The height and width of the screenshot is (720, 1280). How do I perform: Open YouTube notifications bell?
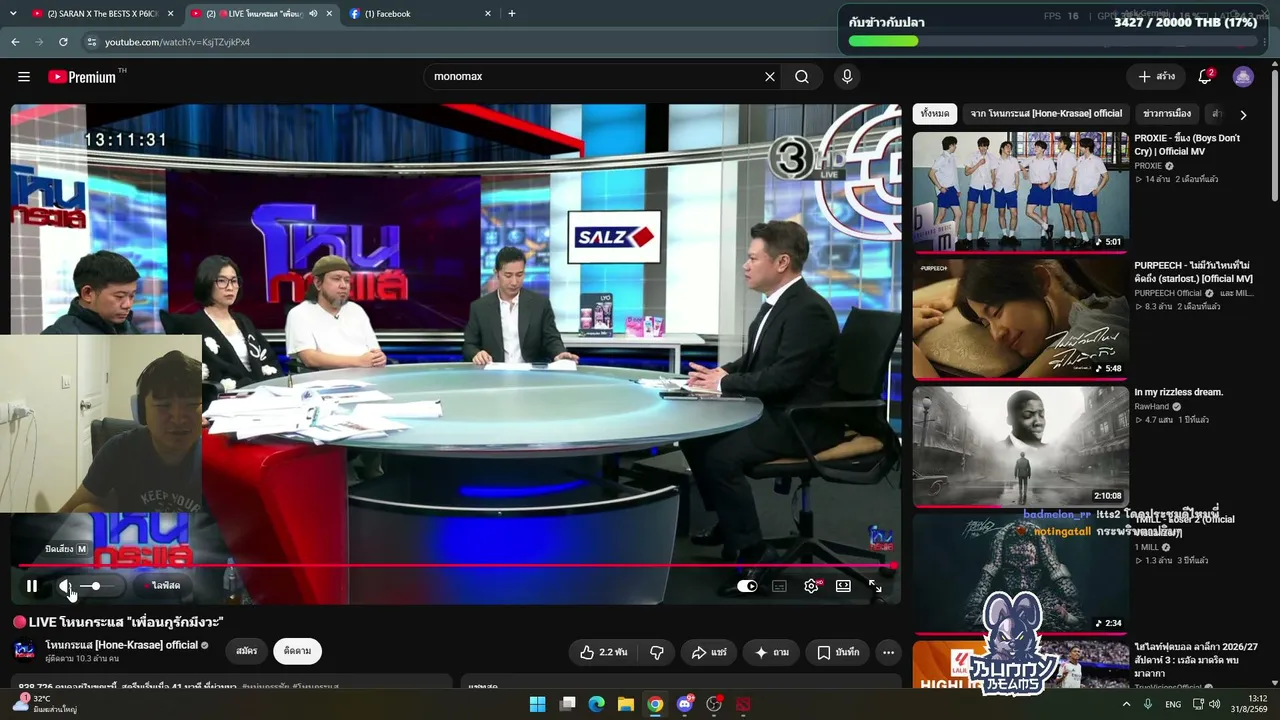coord(1206,77)
